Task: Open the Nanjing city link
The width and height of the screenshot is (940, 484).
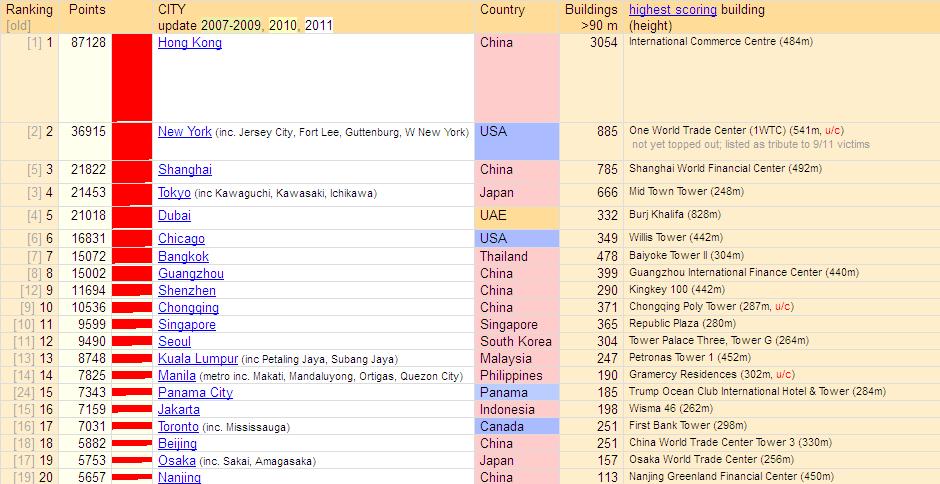Action: pyautogui.click(x=179, y=477)
